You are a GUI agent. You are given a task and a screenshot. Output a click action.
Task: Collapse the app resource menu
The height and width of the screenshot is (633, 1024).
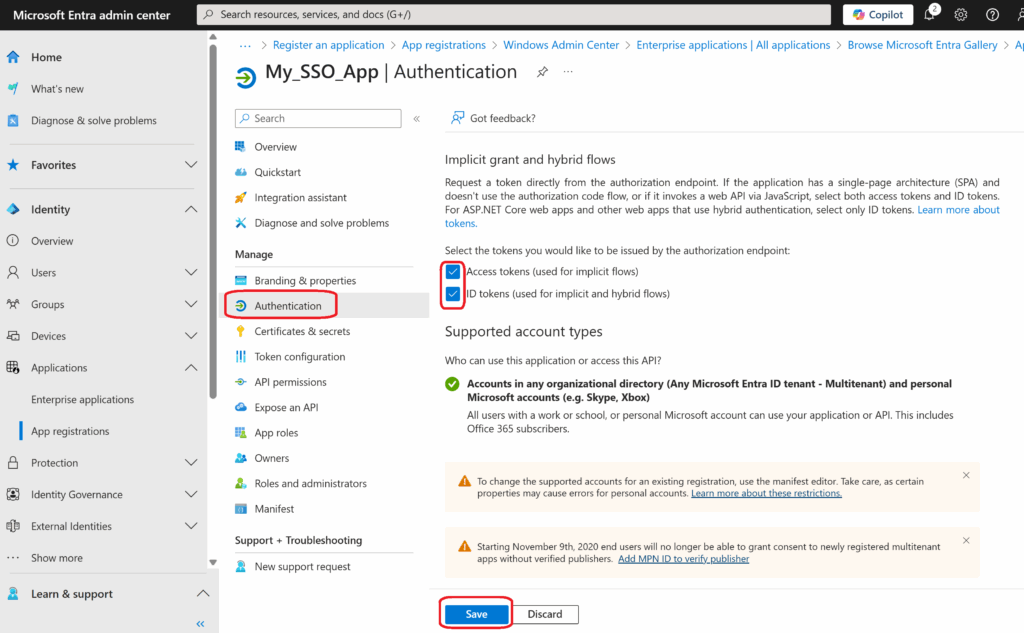click(417, 118)
